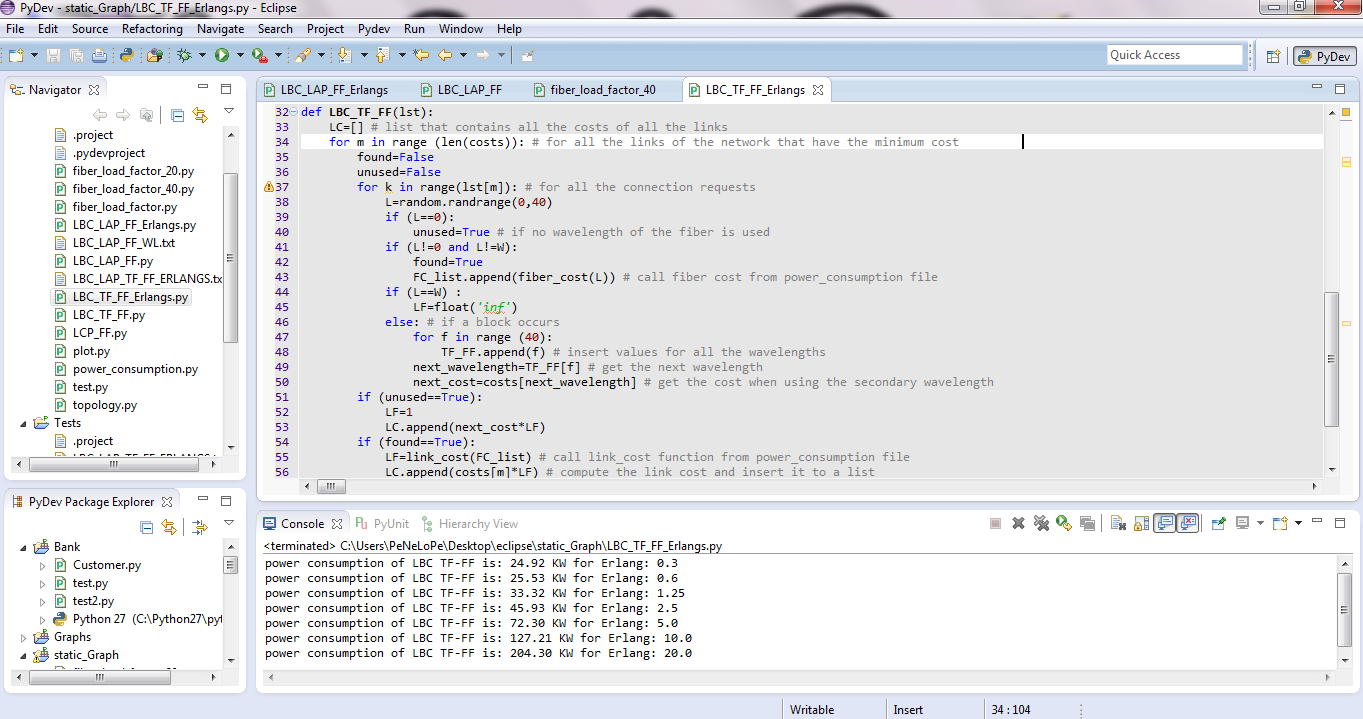Screen dimensions: 1363x719
Task: Click the Next Annotation toolbar icon
Action: pyautogui.click(x=344, y=55)
